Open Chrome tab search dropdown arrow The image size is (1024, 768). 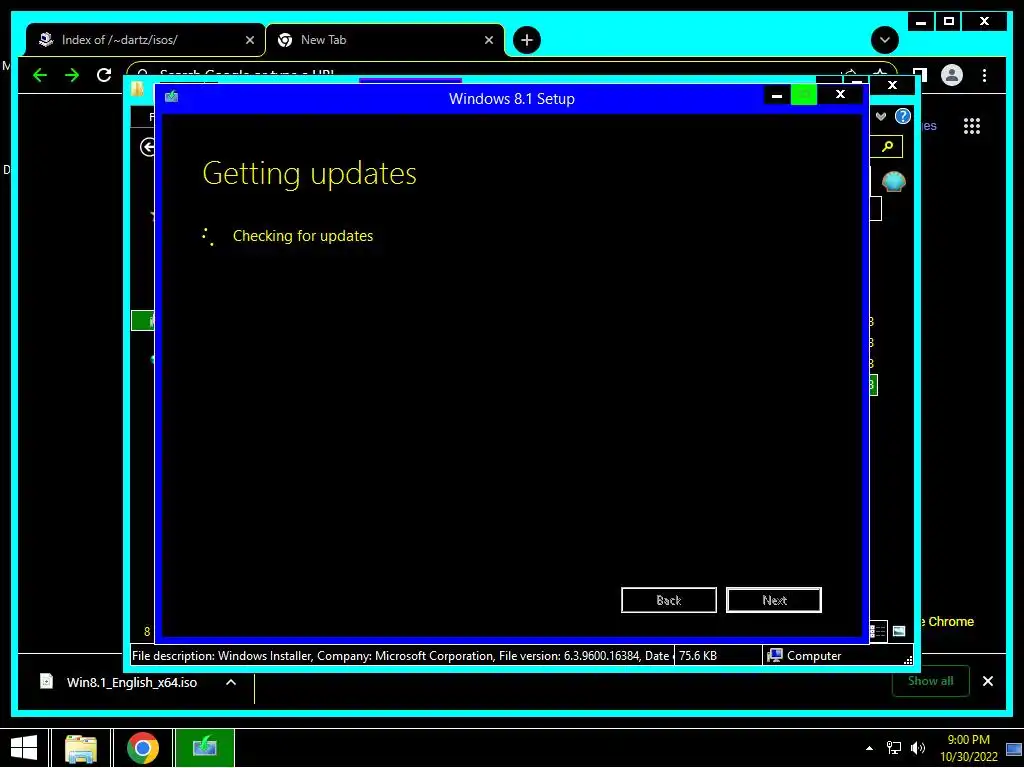tap(884, 40)
